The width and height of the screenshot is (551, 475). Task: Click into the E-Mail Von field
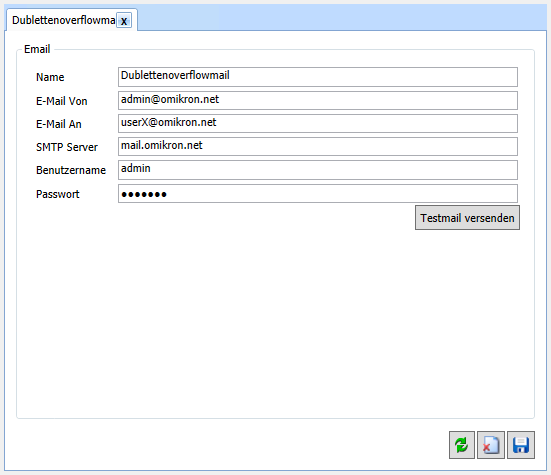318,100
